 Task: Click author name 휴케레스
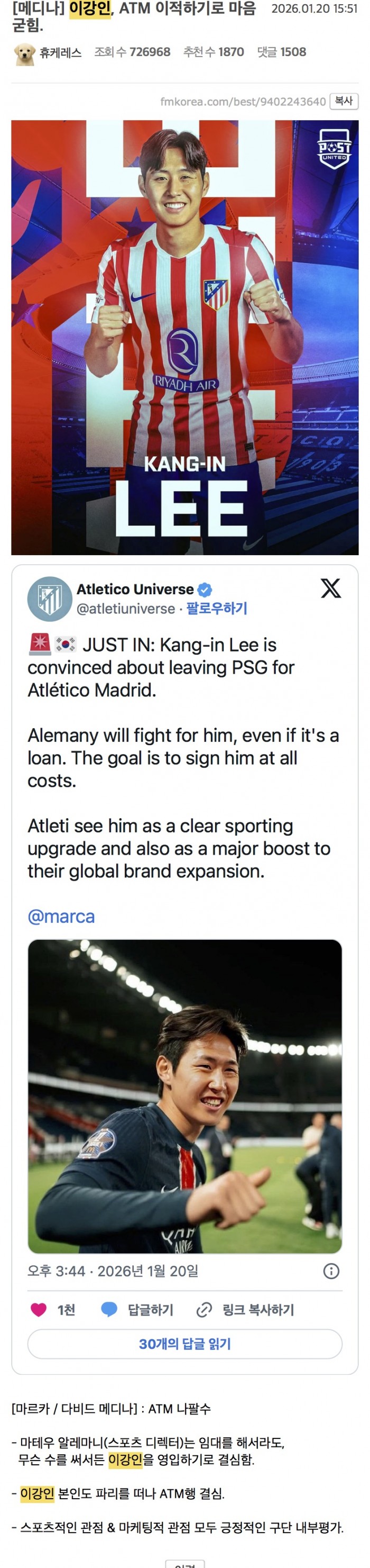point(61,53)
